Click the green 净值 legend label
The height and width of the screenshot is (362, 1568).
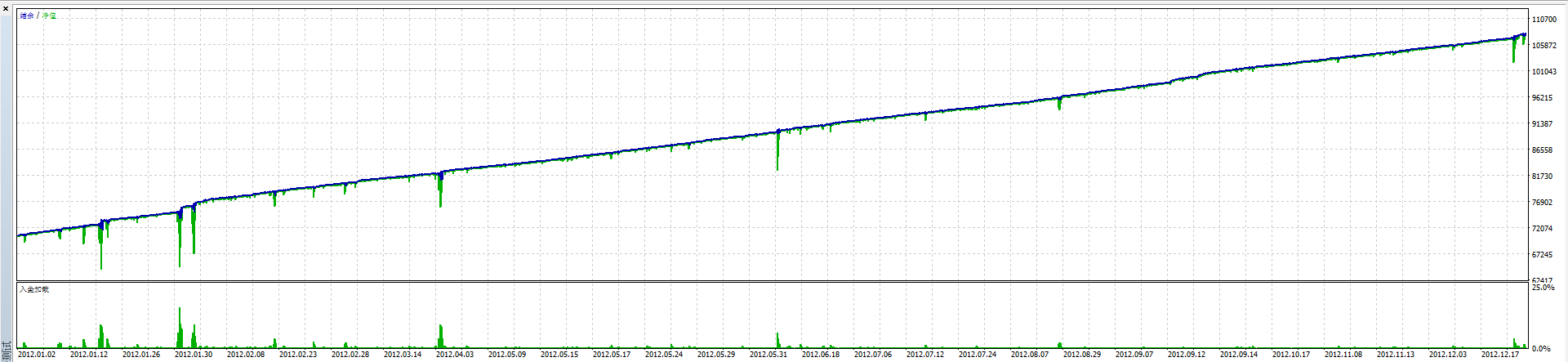50,16
